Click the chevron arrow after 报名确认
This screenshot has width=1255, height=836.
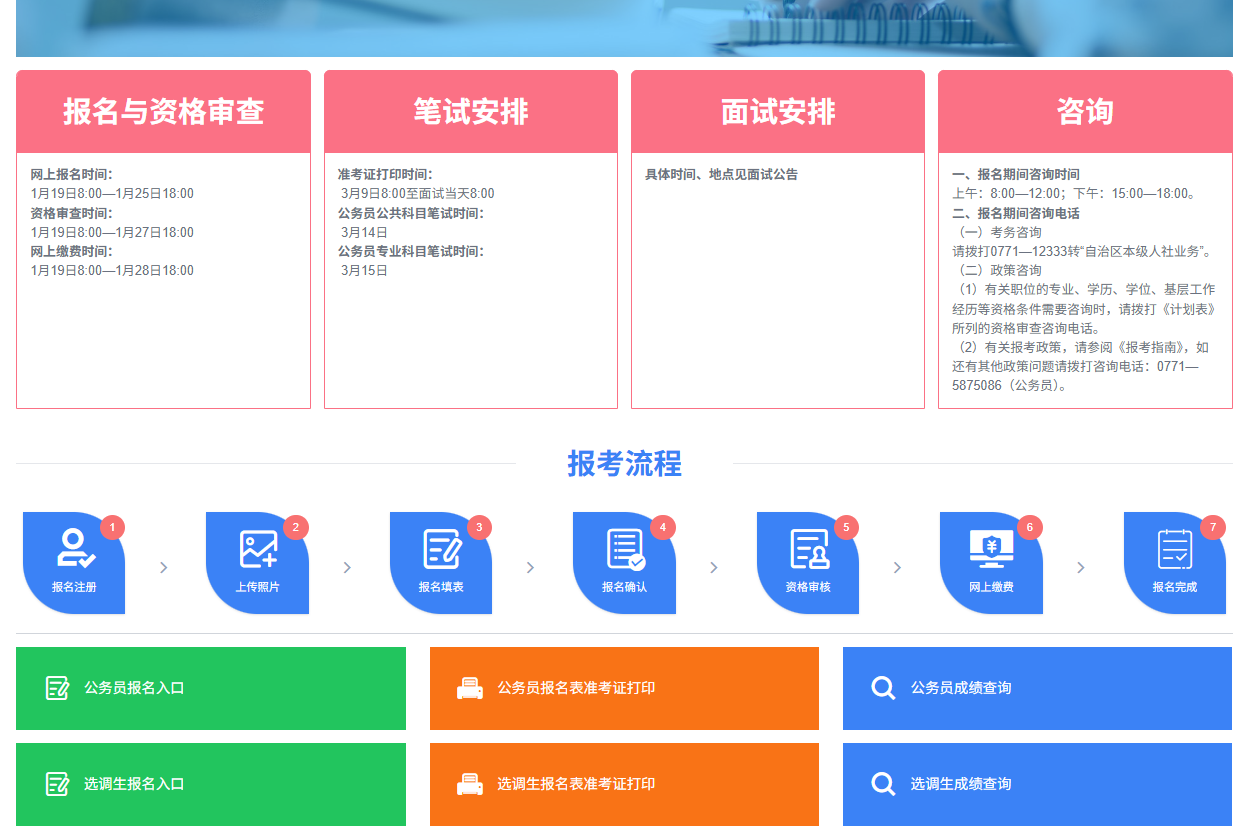pos(714,568)
